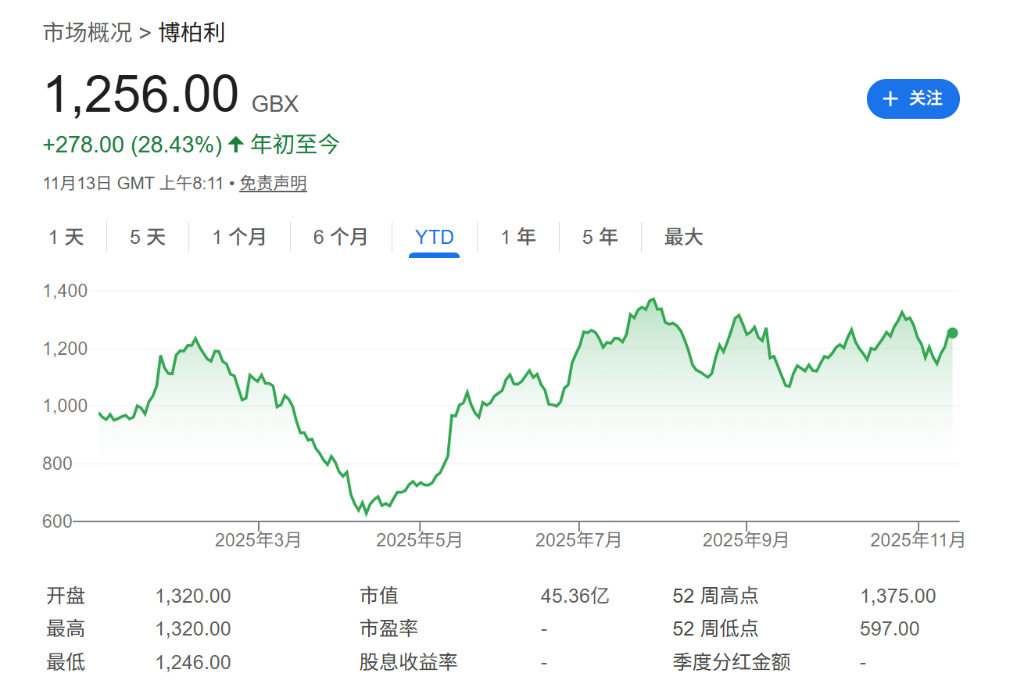The width and height of the screenshot is (1024, 690).
Task: Click the 市值 value 45.36亿
Action: click(x=575, y=596)
